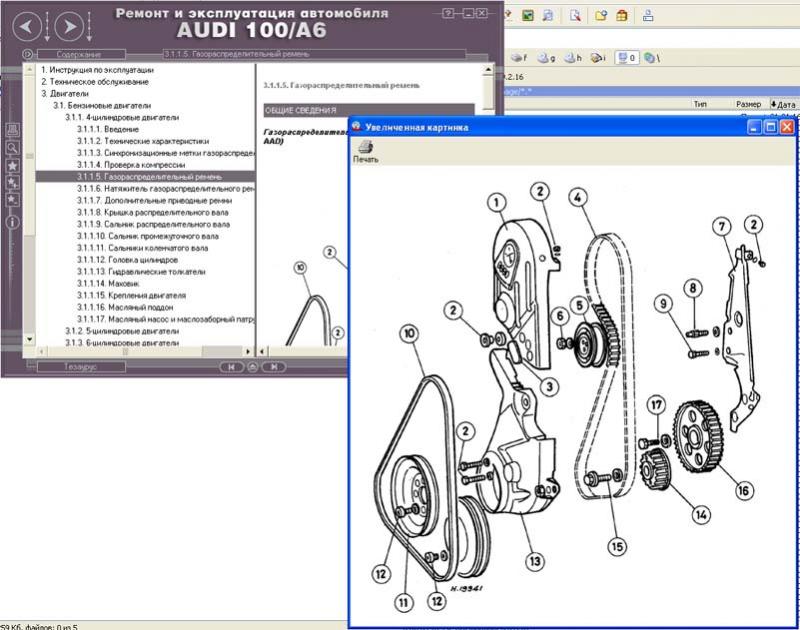Maximize the Увеличенная картинка window
800x630 pixels.
[770, 127]
